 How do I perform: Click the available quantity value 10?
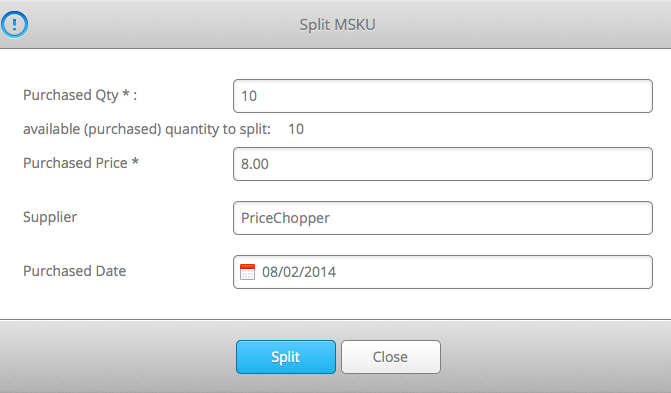coord(296,129)
